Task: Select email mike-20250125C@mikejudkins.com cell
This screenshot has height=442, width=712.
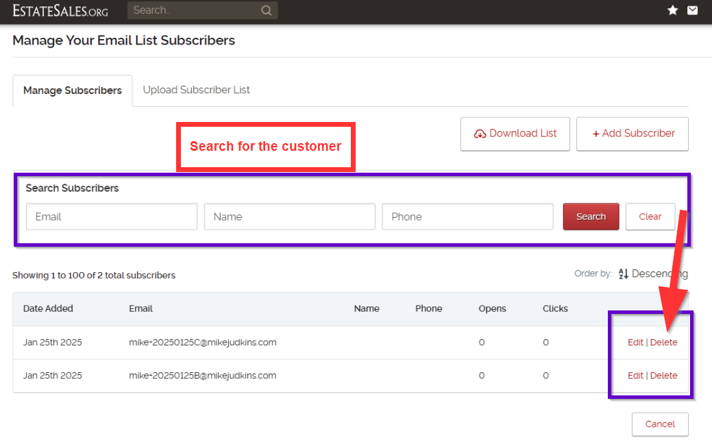Action: [203, 343]
